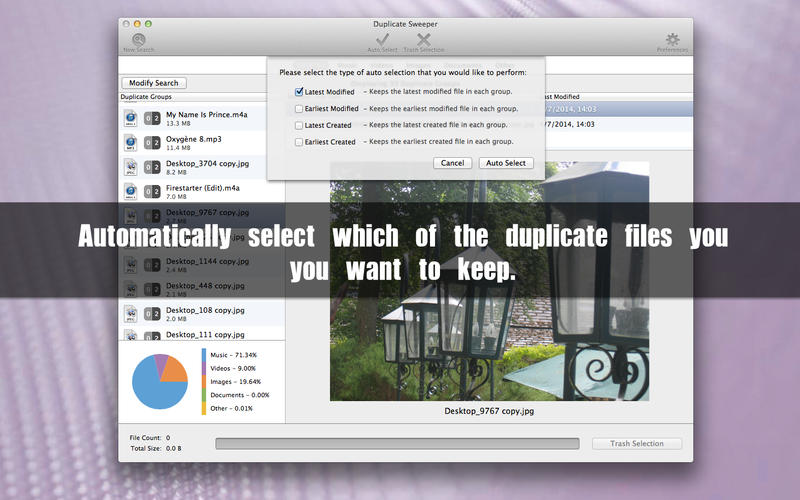Check the Earliest Created option

299,142
